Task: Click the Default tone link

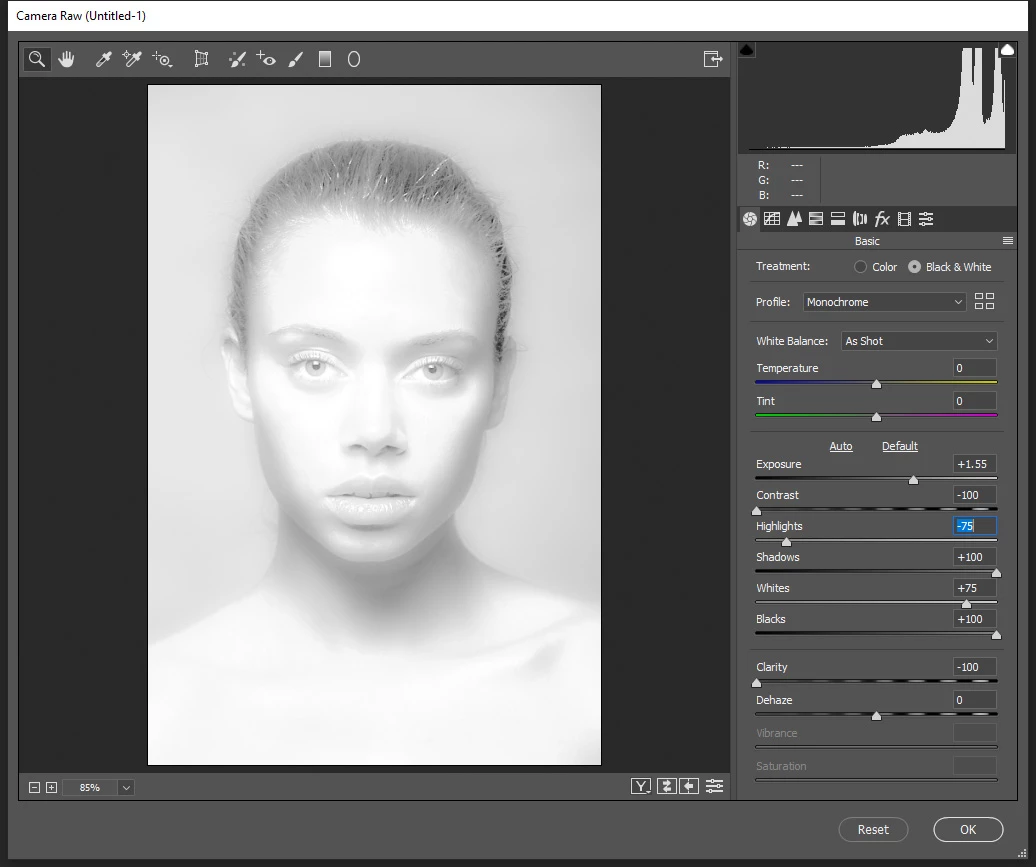Action: (900, 446)
